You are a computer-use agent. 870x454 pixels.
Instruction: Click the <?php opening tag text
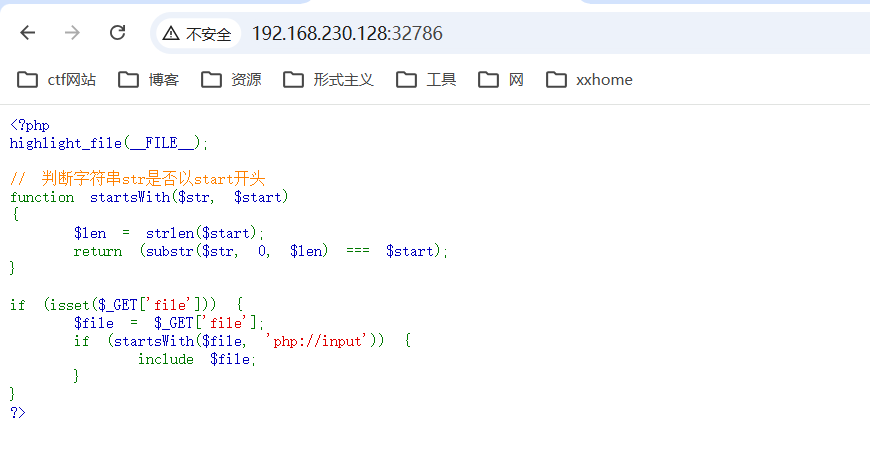click(x=30, y=125)
